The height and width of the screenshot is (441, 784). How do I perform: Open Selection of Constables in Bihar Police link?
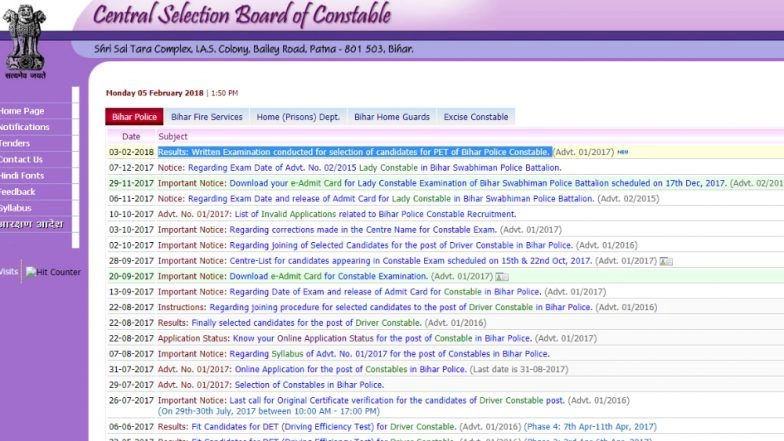309,385
